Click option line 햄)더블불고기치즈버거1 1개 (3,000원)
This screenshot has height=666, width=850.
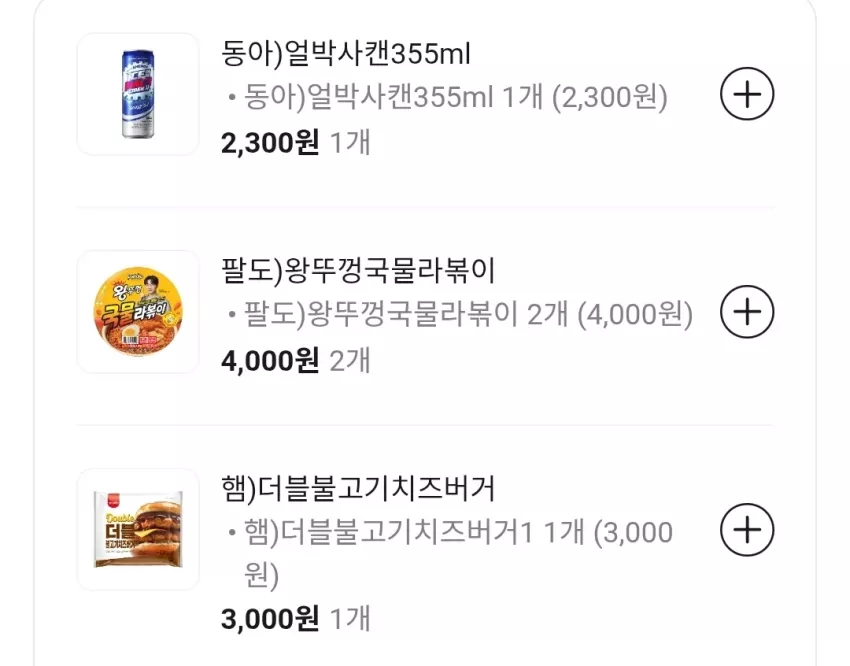coord(451,553)
